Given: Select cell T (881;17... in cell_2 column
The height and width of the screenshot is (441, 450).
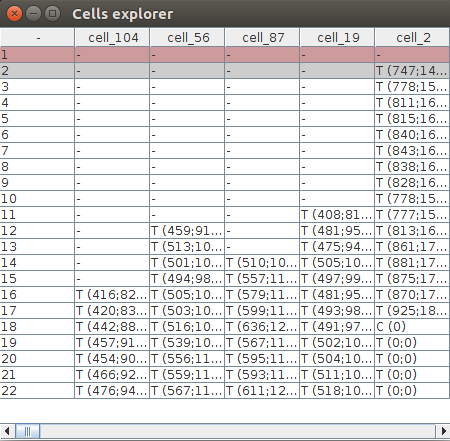Looking at the screenshot, I should [x=412, y=263].
